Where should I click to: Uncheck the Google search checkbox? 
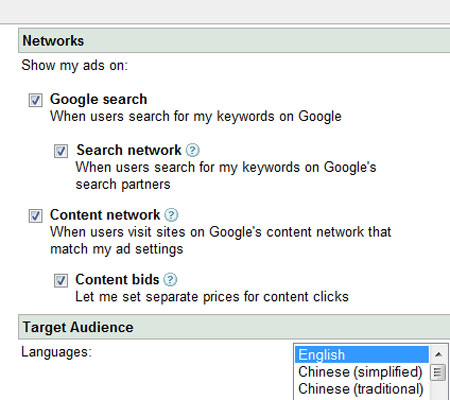(35, 100)
